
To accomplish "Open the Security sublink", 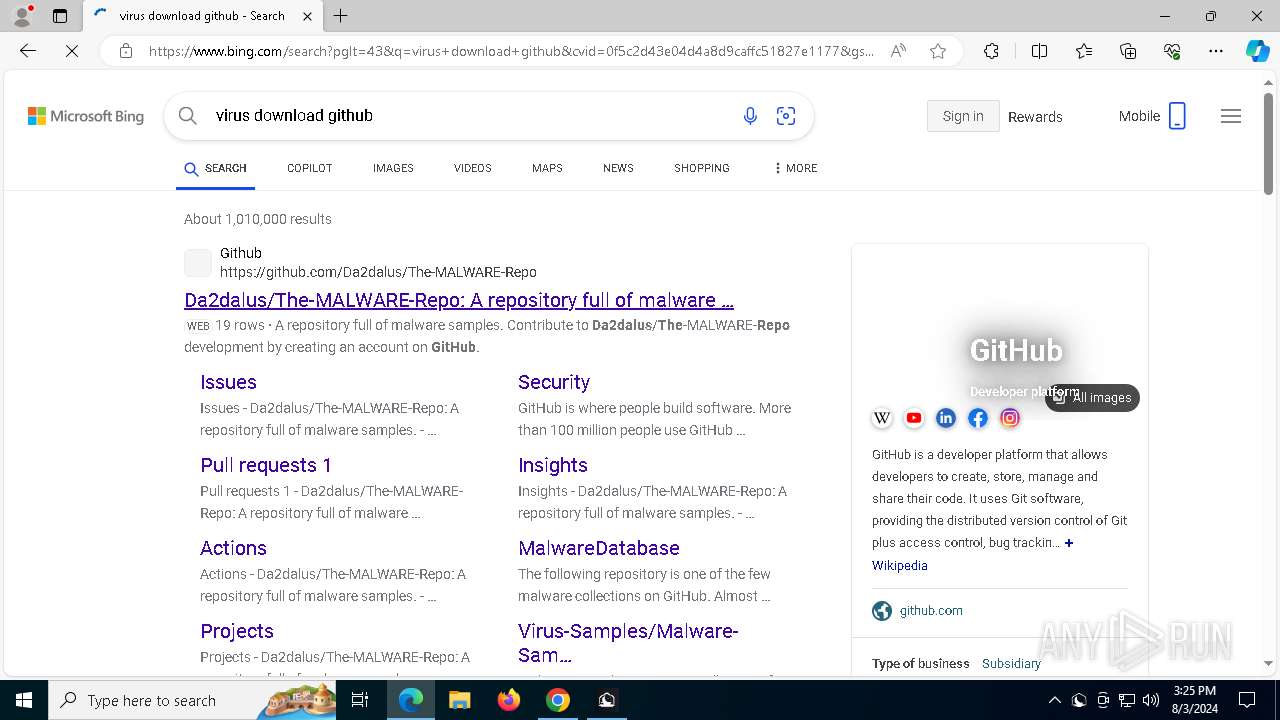I will pos(554,382).
